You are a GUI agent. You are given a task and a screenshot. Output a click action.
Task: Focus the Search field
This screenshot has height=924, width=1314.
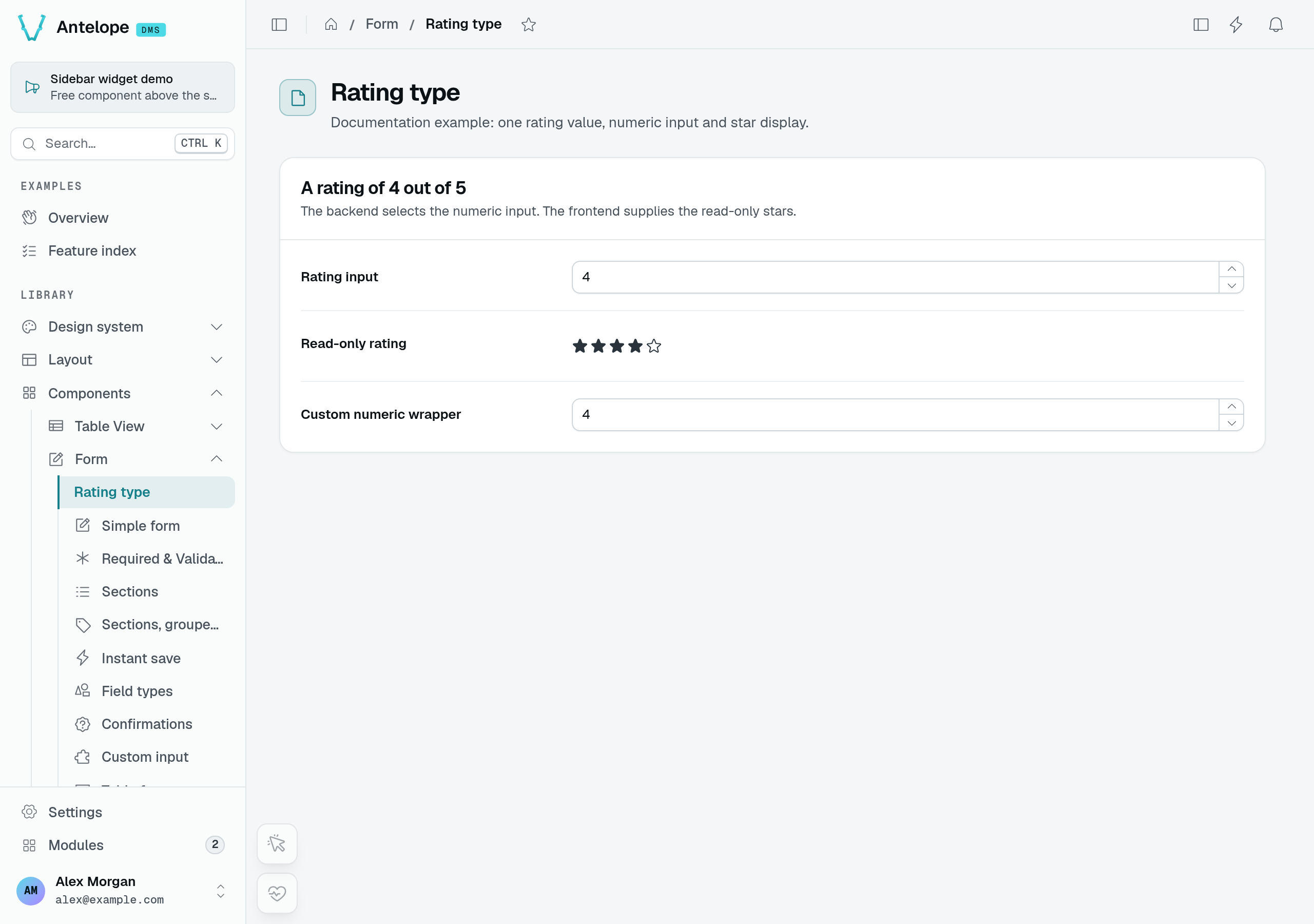tap(123, 144)
